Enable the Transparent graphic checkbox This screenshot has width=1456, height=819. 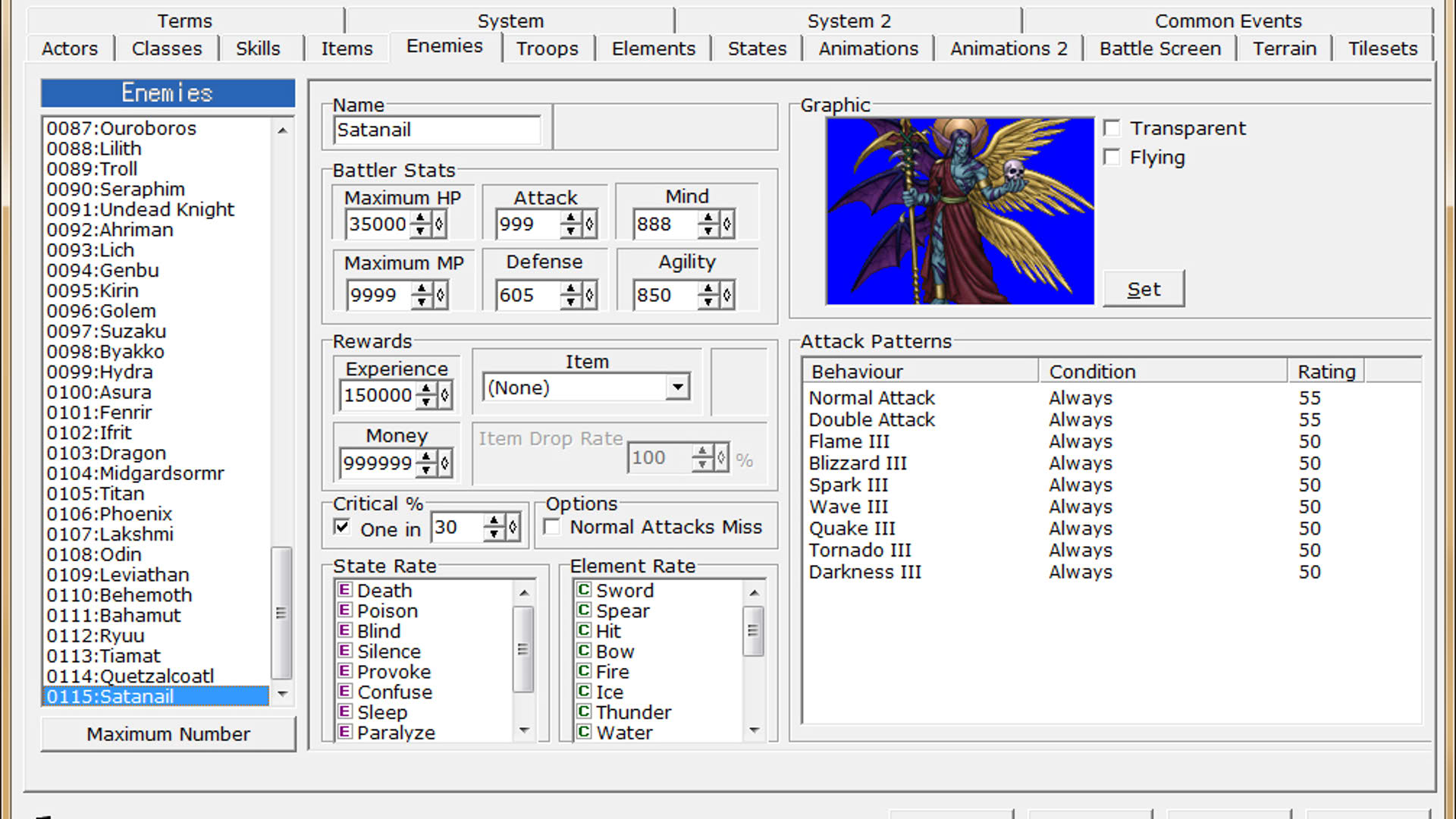(1112, 128)
